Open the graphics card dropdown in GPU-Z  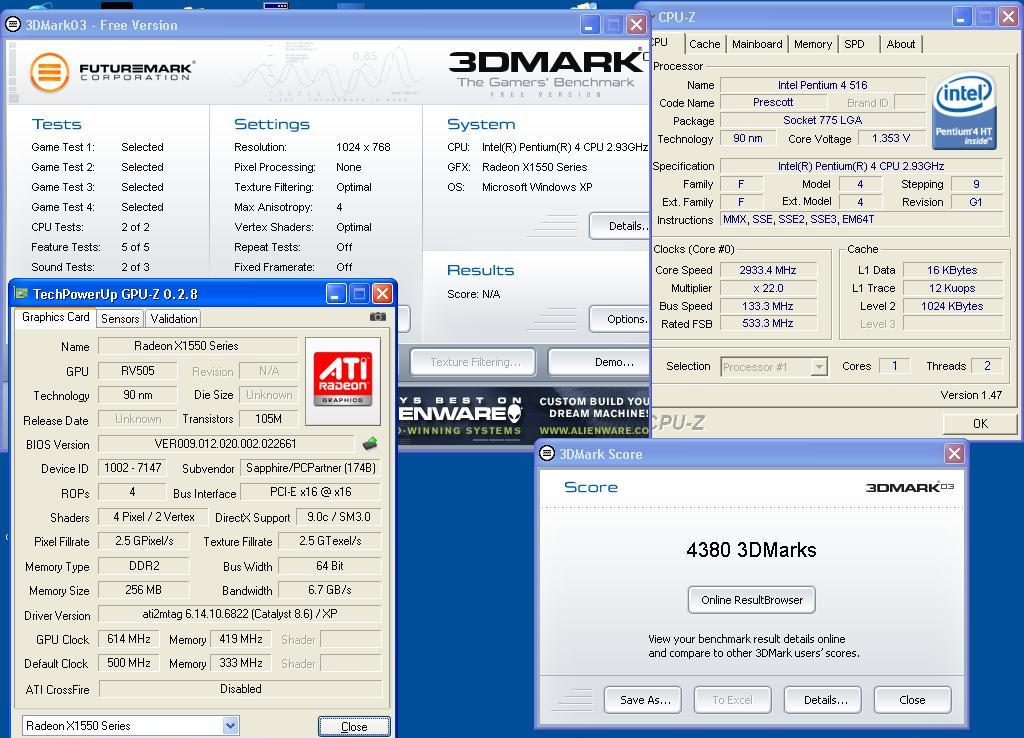[x=230, y=726]
